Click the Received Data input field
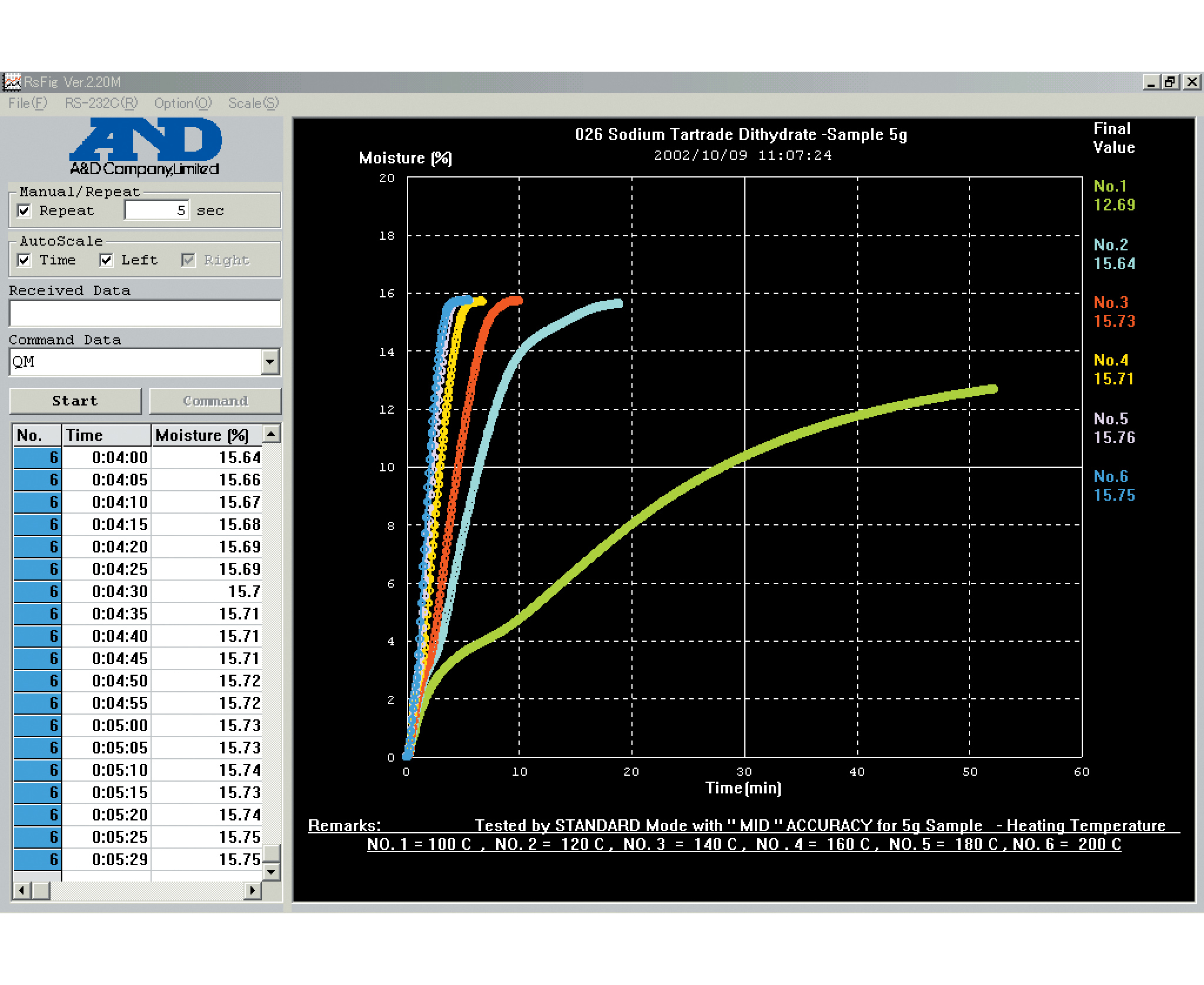This screenshot has width=1204, height=985. click(x=145, y=313)
